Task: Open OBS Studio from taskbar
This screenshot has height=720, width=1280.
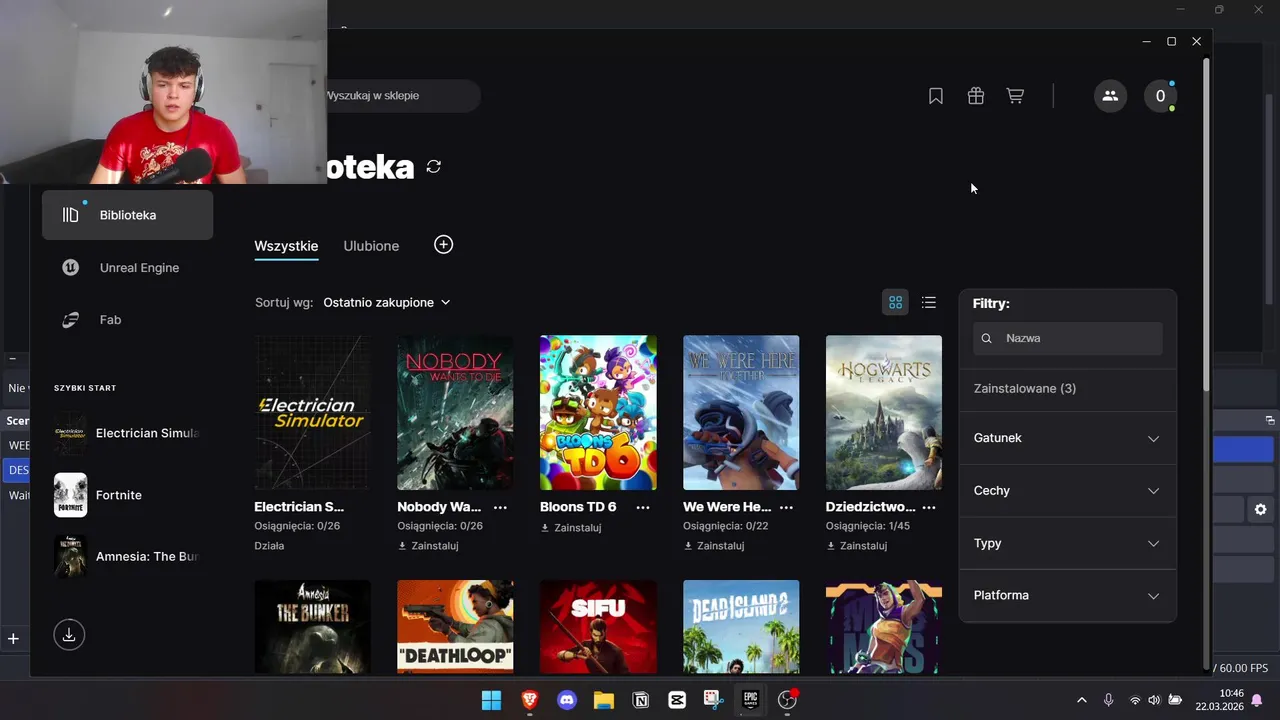Action: pyautogui.click(x=788, y=700)
